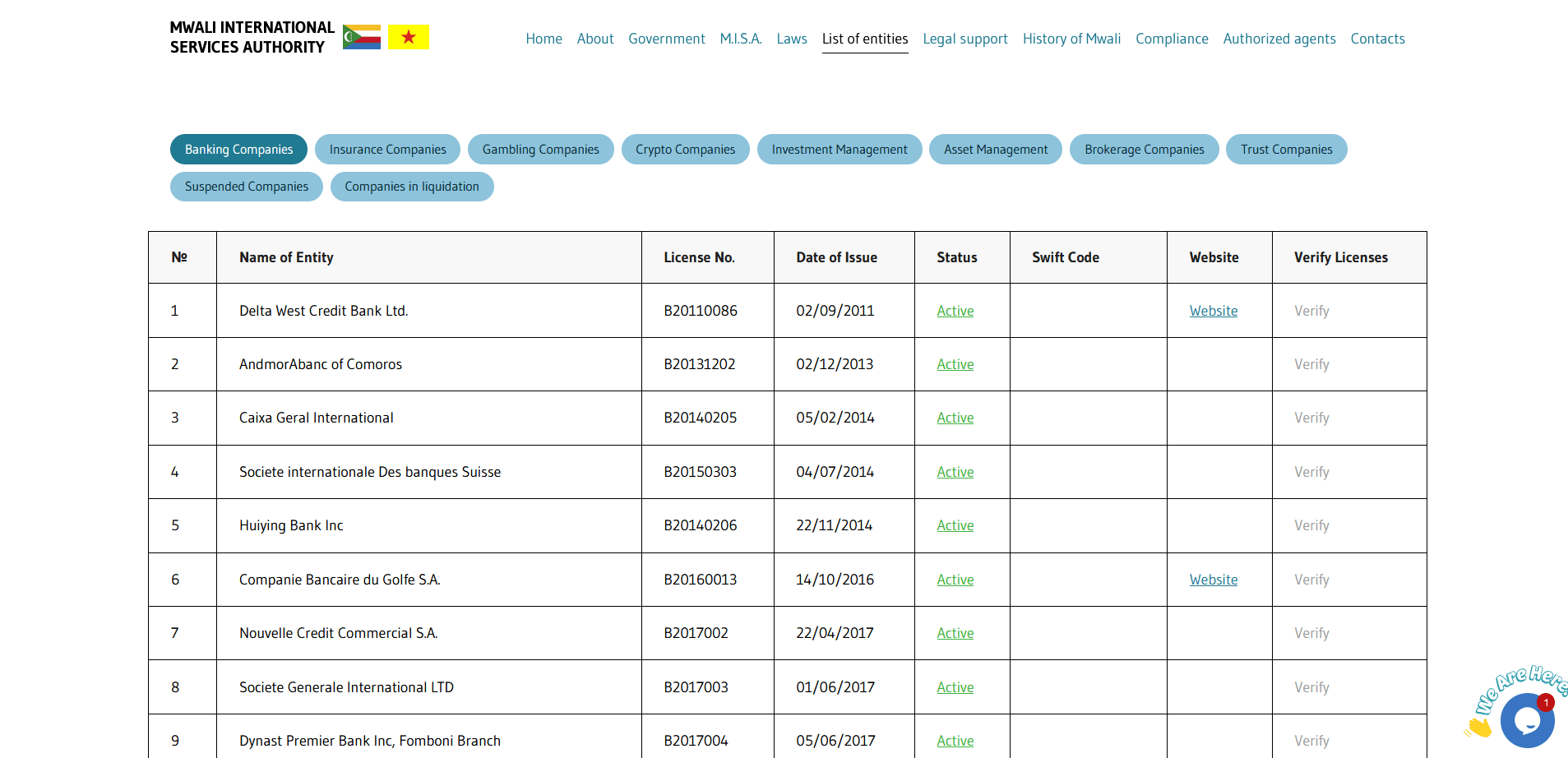This screenshot has width=1568, height=758.
Task: Open the Compliance page
Action: coord(1172,39)
